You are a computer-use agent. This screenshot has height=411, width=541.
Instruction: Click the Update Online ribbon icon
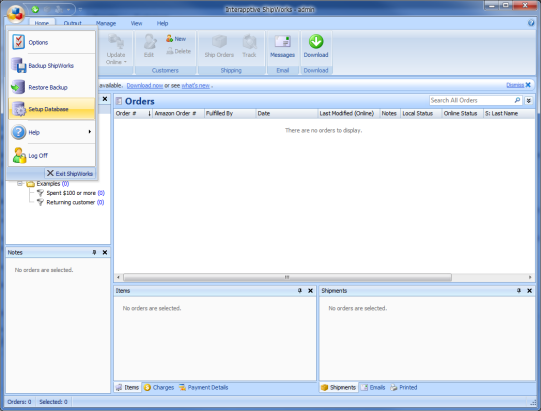click(116, 41)
